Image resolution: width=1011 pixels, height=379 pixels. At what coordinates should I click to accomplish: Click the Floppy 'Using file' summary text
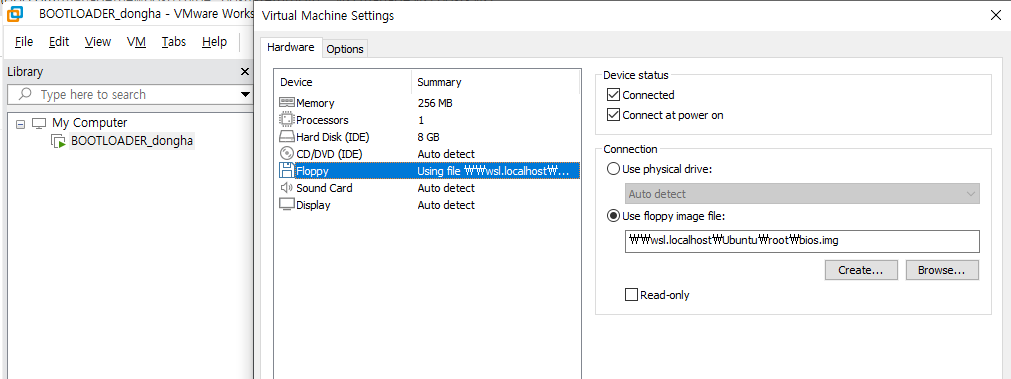tap(493, 171)
